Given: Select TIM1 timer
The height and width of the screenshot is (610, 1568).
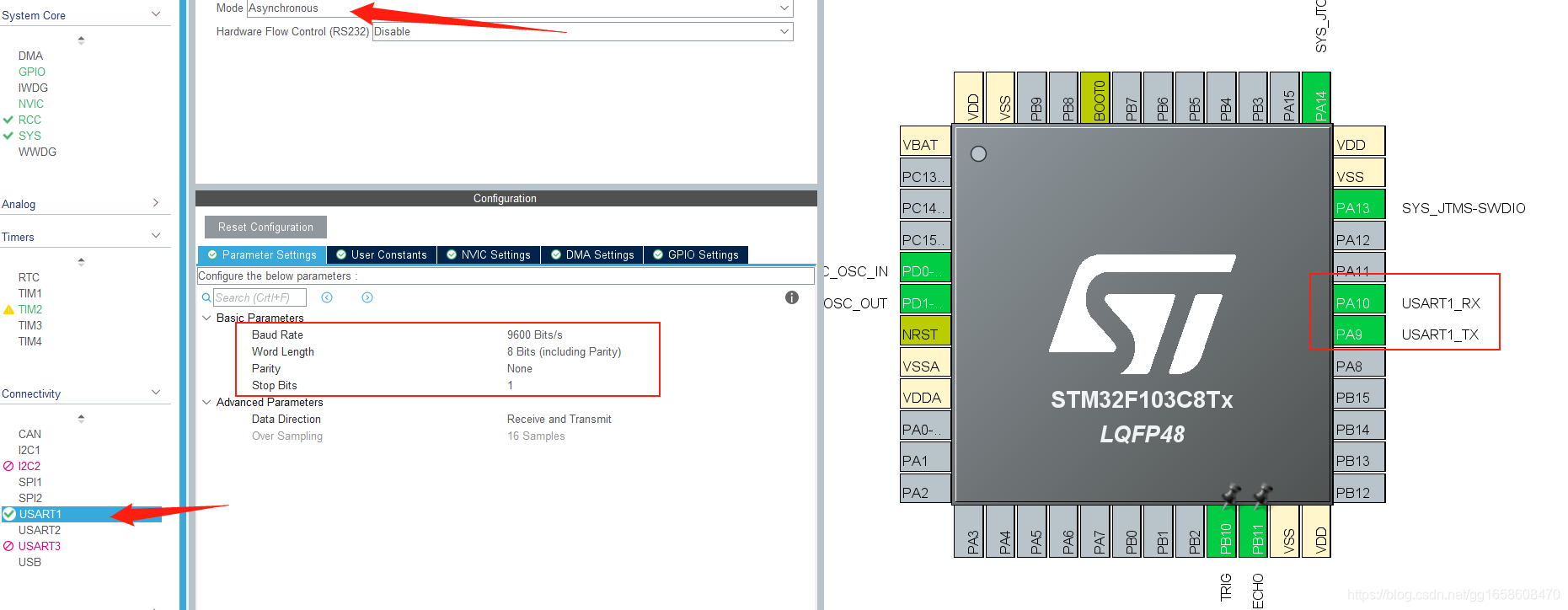Looking at the screenshot, I should pyautogui.click(x=30, y=293).
